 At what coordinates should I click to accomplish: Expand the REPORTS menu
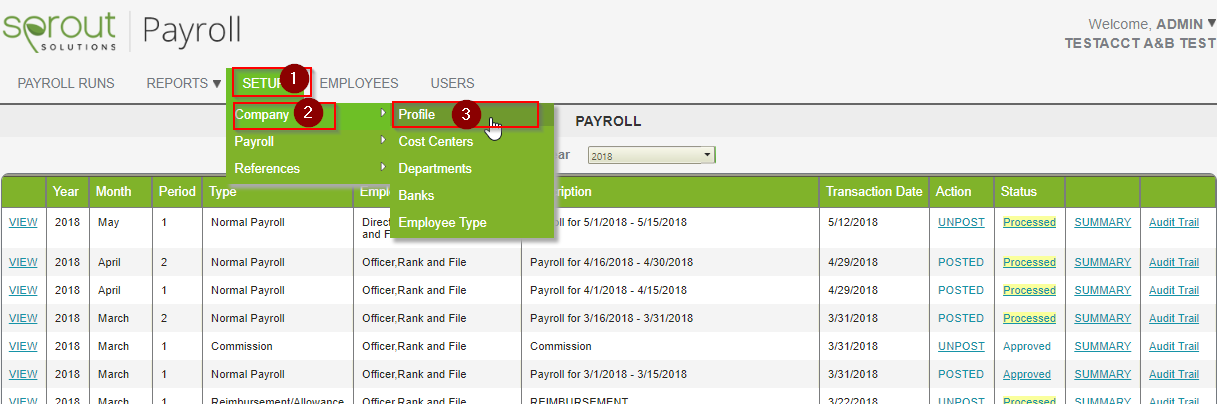184,83
